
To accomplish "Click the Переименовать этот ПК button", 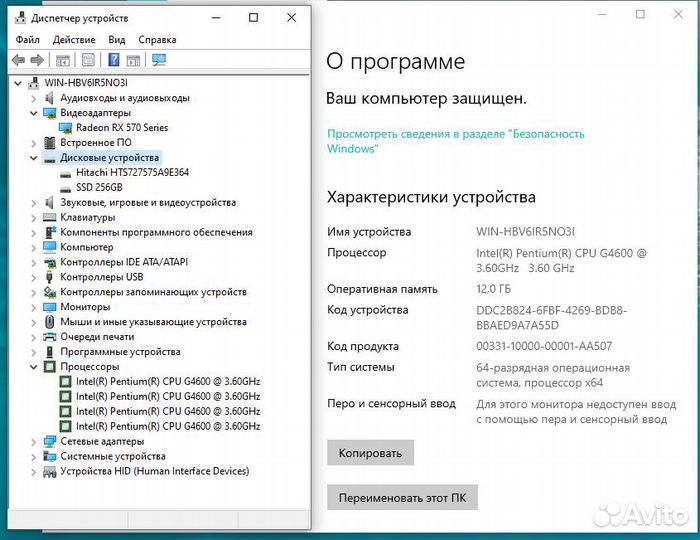I will (402, 497).
